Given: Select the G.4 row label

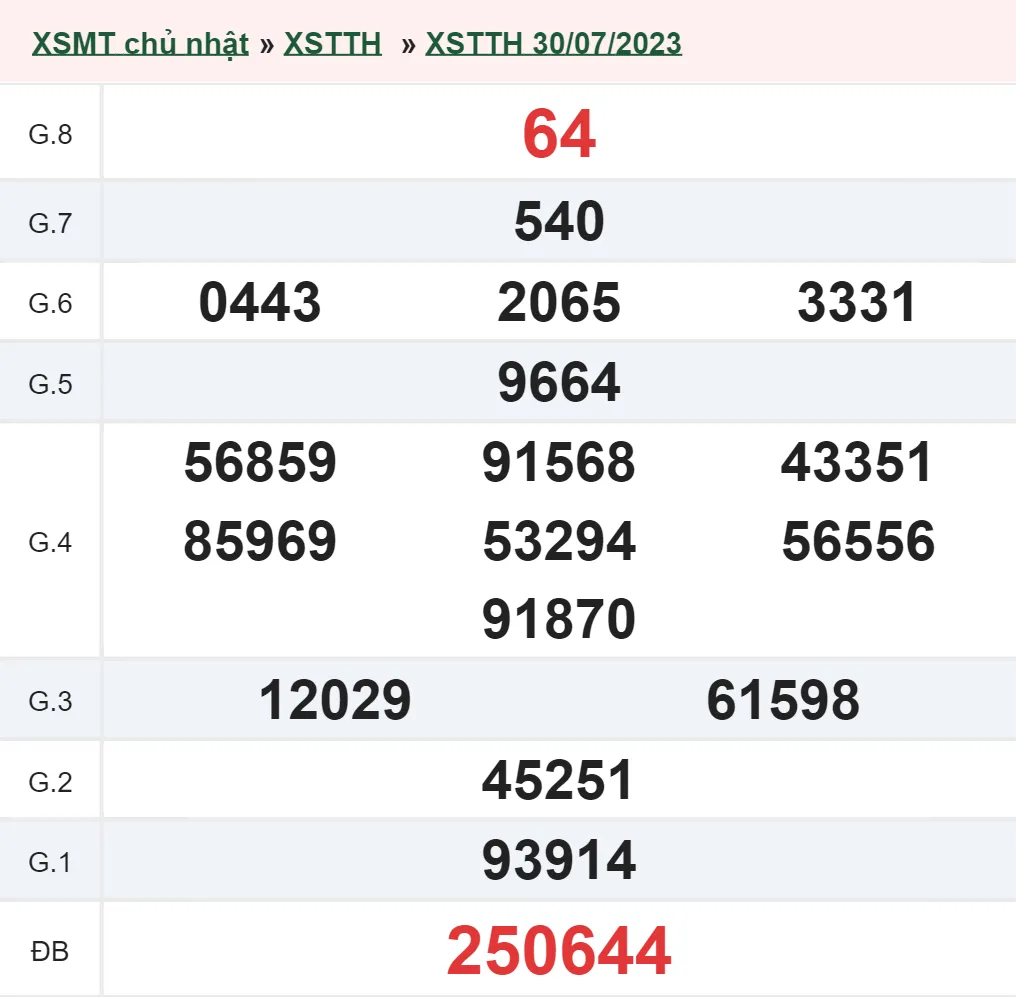Looking at the screenshot, I should coord(50,541).
